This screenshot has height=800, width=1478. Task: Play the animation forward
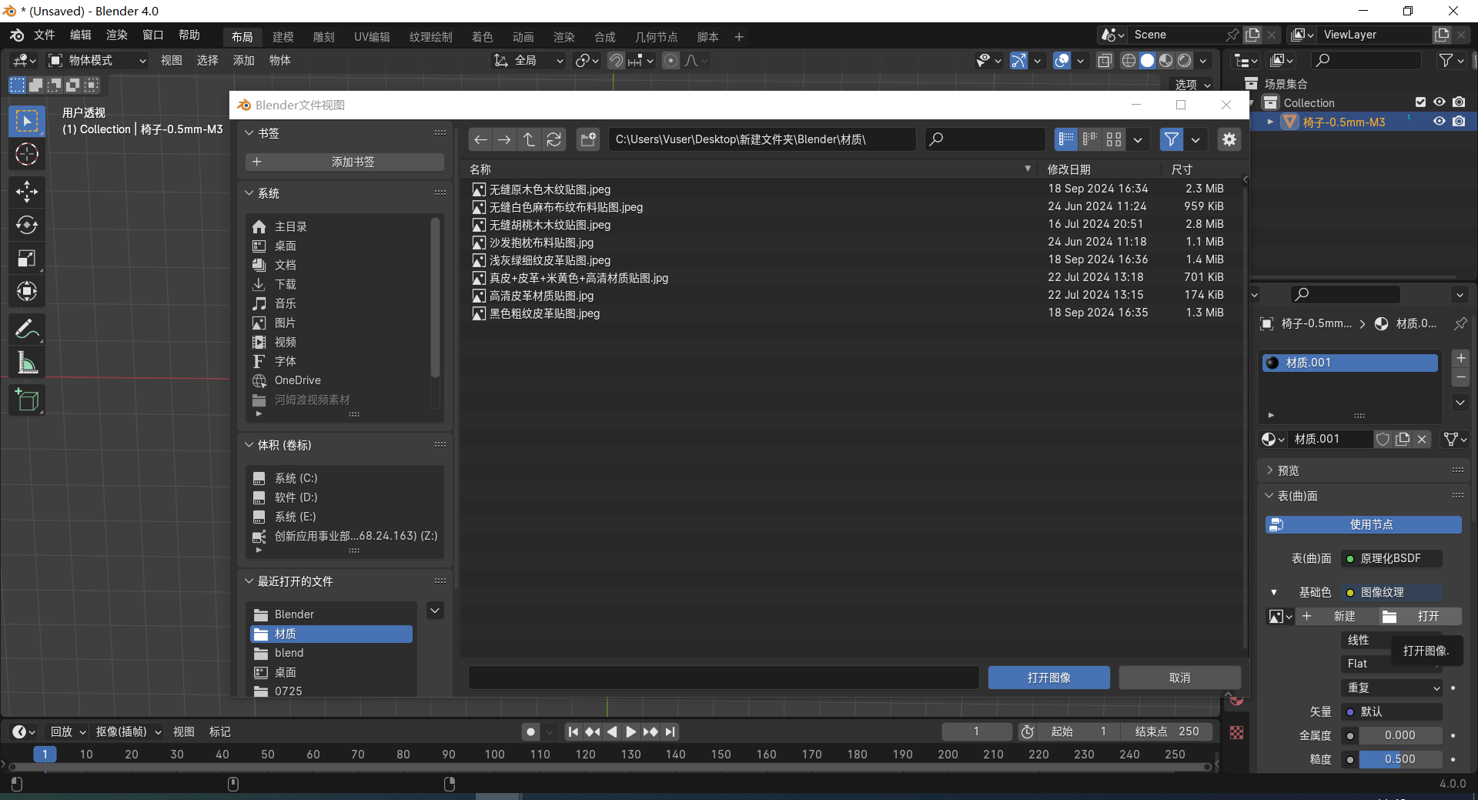(631, 732)
